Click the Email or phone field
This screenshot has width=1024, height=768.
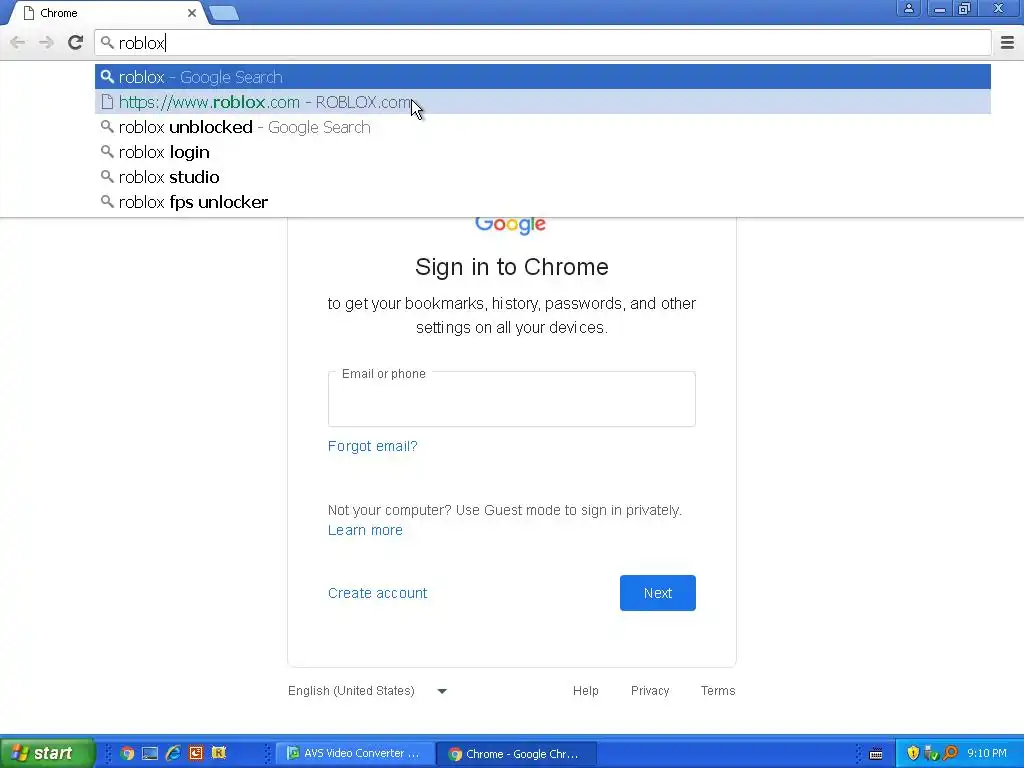(x=511, y=399)
